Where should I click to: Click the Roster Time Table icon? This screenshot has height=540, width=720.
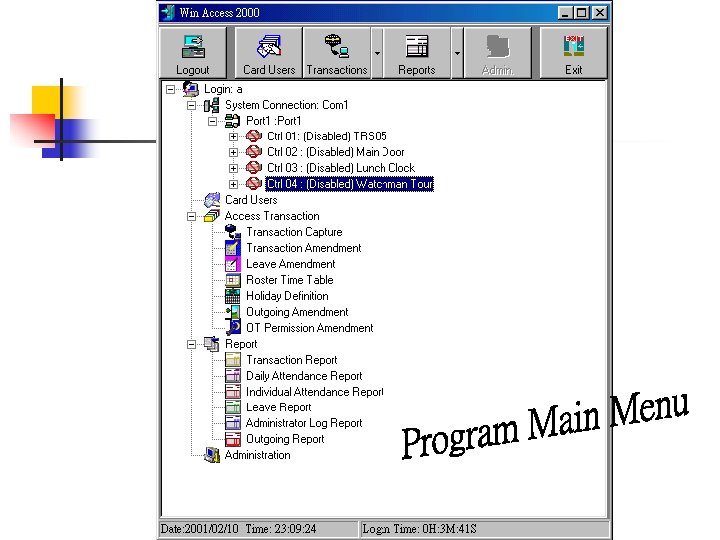click(233, 280)
